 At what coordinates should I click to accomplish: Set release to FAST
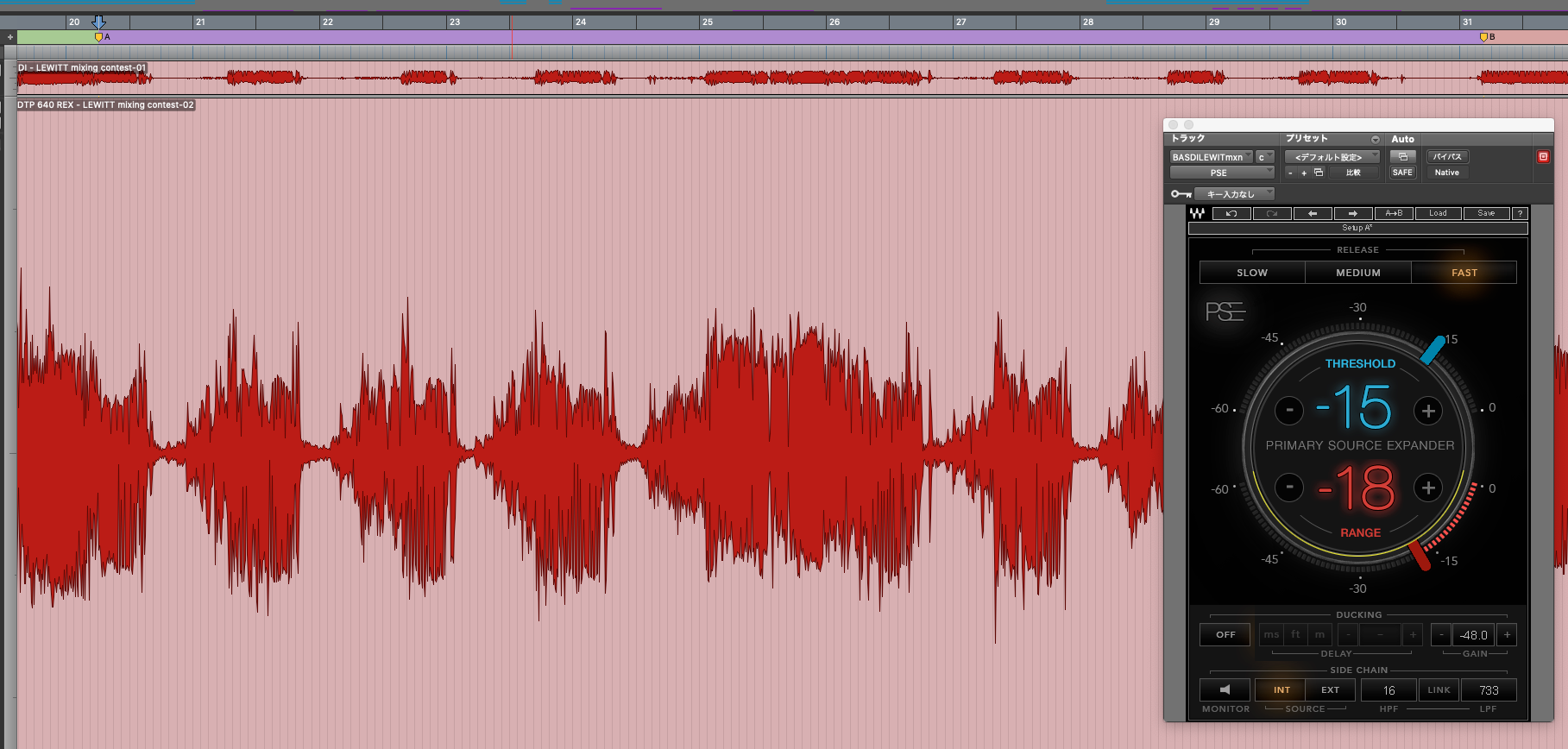pyautogui.click(x=1464, y=273)
